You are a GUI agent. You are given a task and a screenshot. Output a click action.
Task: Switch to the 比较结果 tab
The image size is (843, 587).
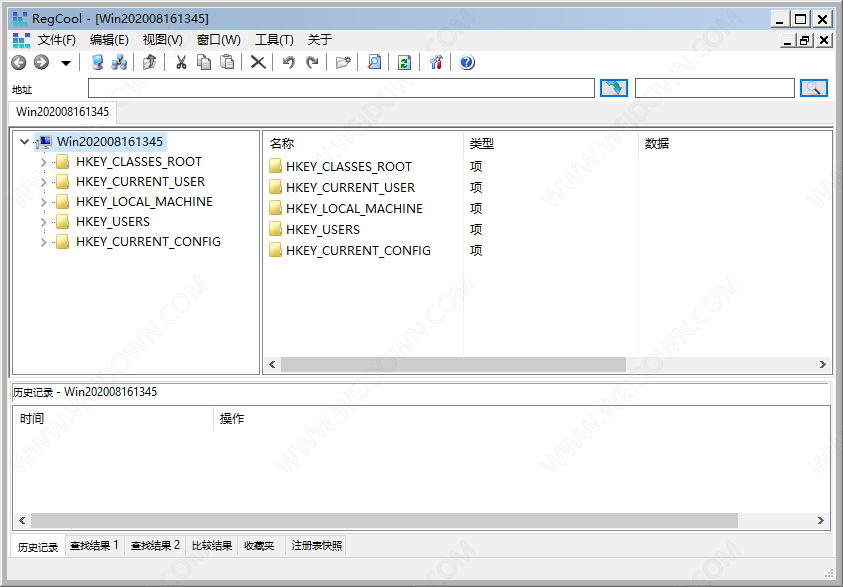point(212,546)
